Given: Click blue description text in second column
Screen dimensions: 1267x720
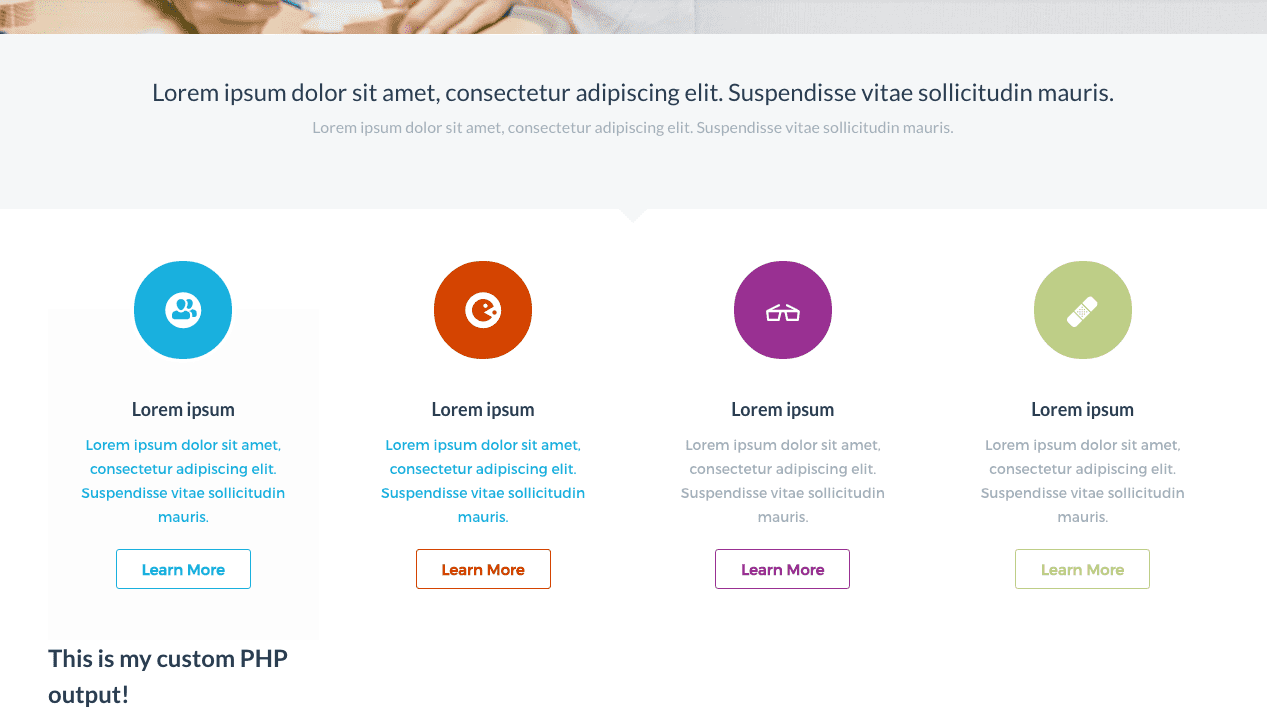Looking at the screenshot, I should (483, 481).
